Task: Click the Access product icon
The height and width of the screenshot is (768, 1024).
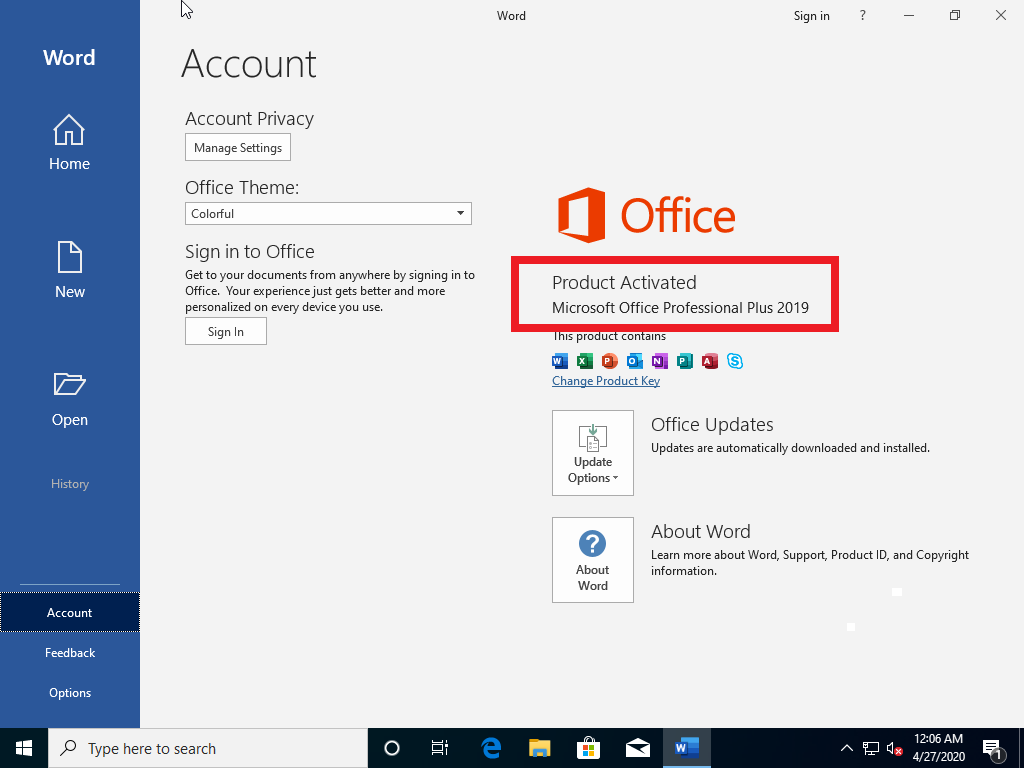Action: 710,361
